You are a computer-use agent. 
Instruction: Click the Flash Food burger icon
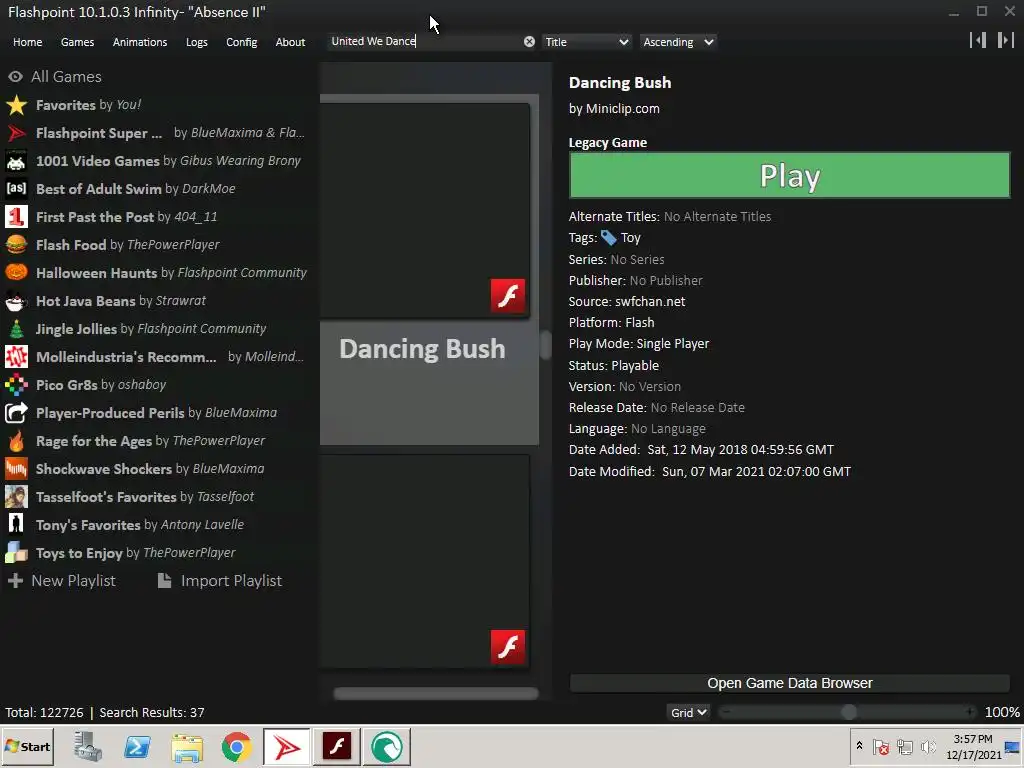click(x=16, y=245)
